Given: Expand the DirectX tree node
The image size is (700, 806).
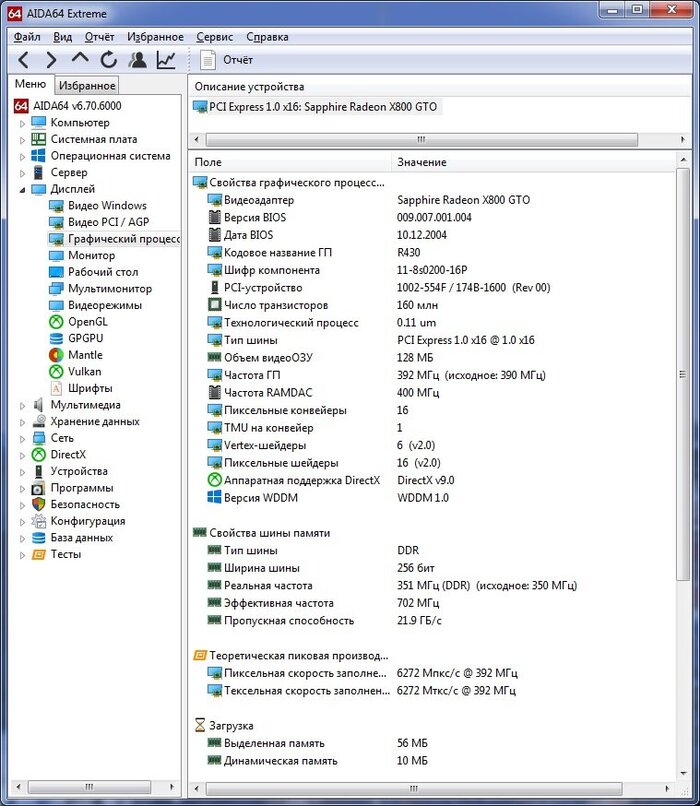Looking at the screenshot, I should (23, 455).
